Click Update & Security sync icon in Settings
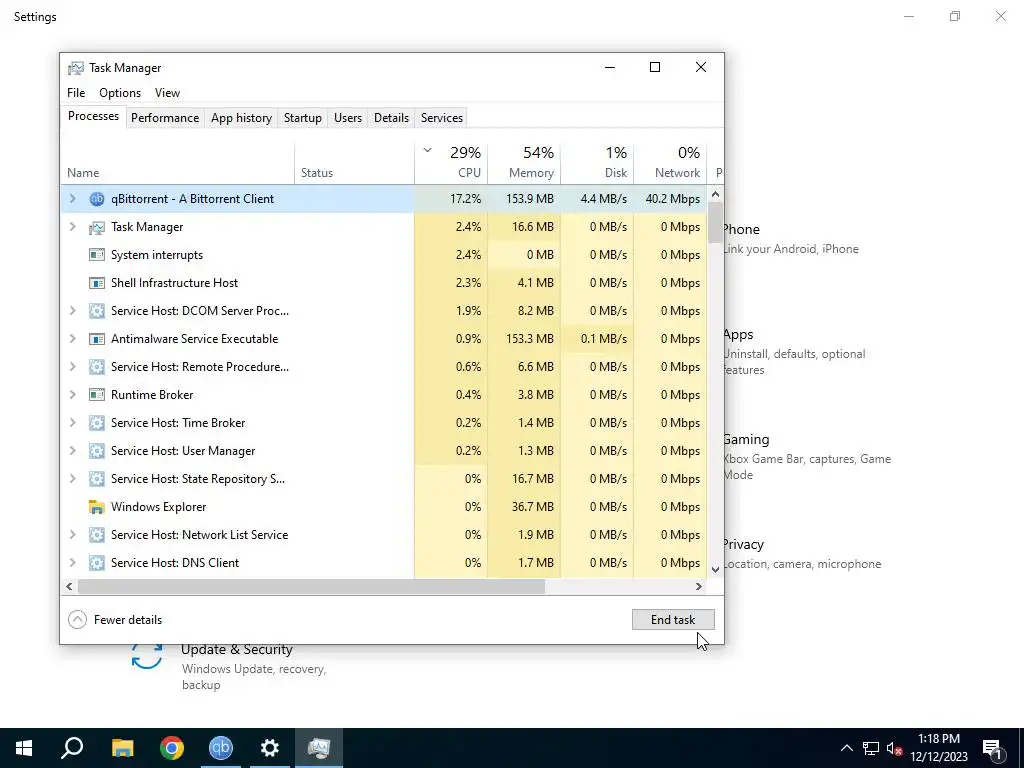Viewport: 1024px width, 768px height. (x=147, y=656)
